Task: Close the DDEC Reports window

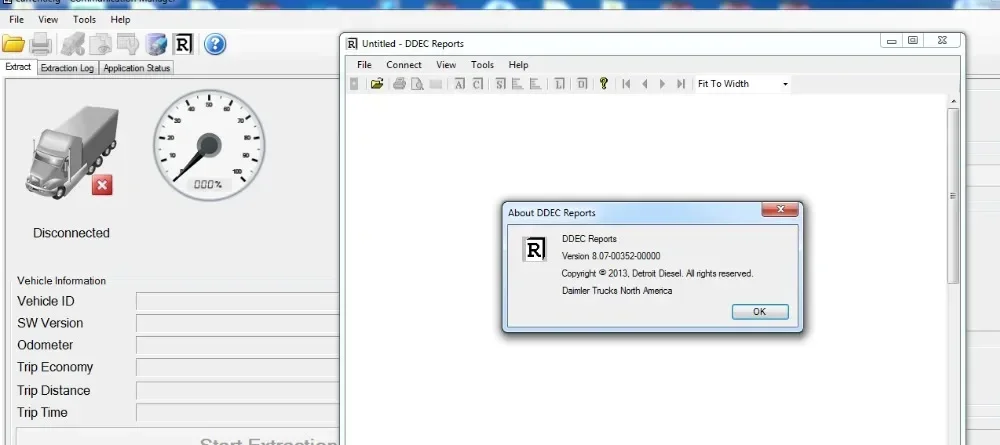Action: [942, 41]
